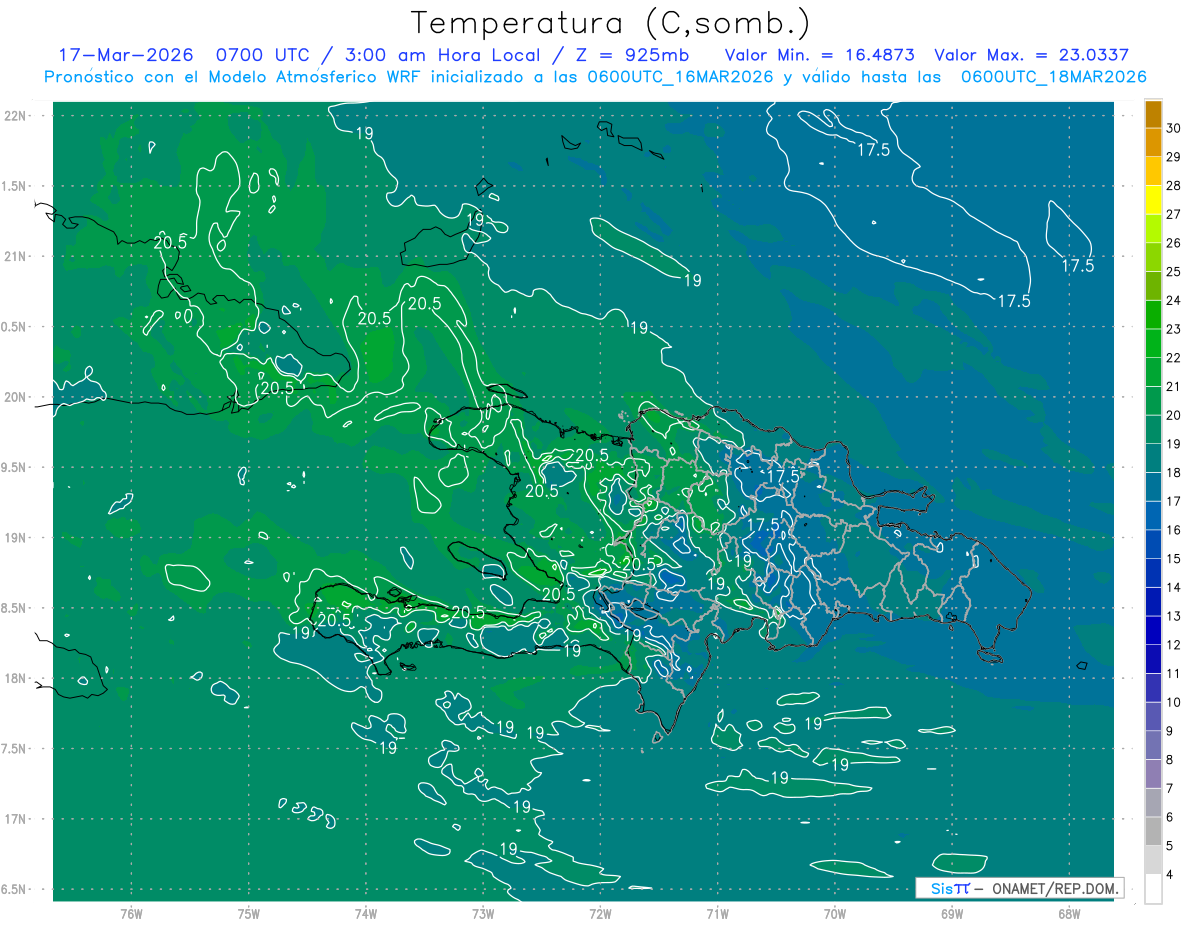Click the '18N' latitude axis label
This screenshot has height=927, width=1200.
click(x=17, y=678)
